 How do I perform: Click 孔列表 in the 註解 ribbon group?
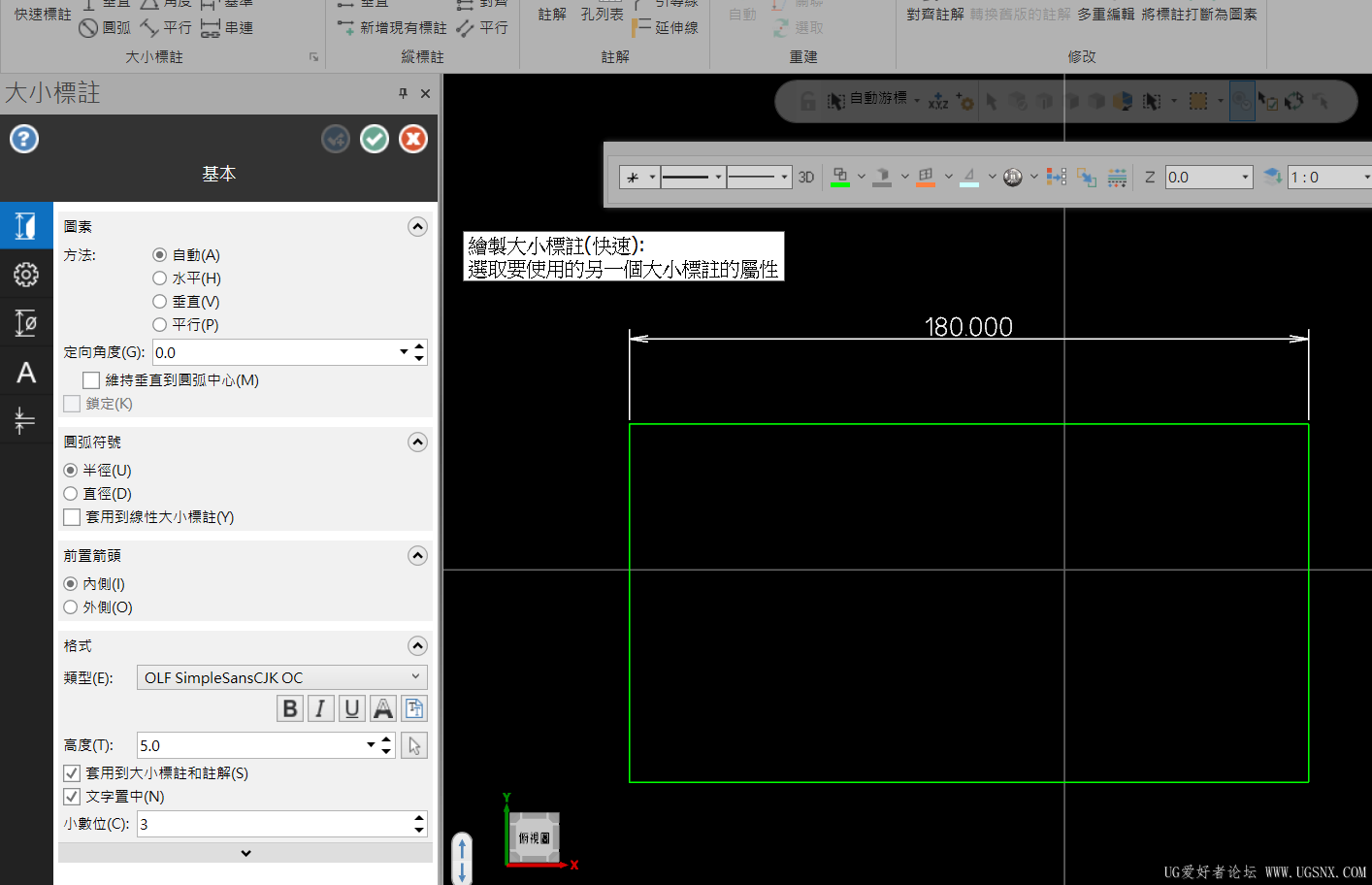click(x=602, y=15)
